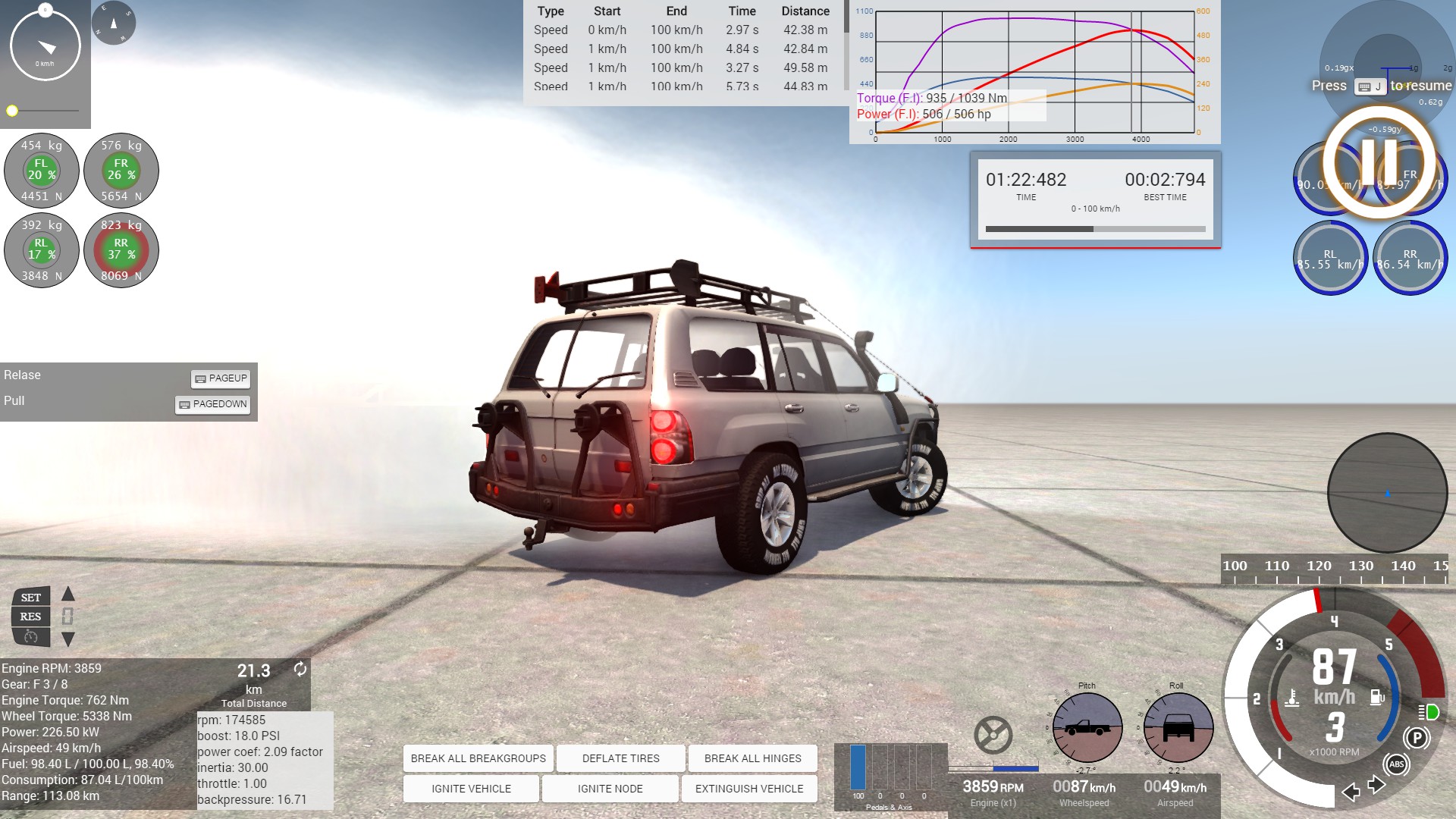The image size is (1456, 819).
Task: Click the green headlight indicator icon
Action: tap(1429, 712)
